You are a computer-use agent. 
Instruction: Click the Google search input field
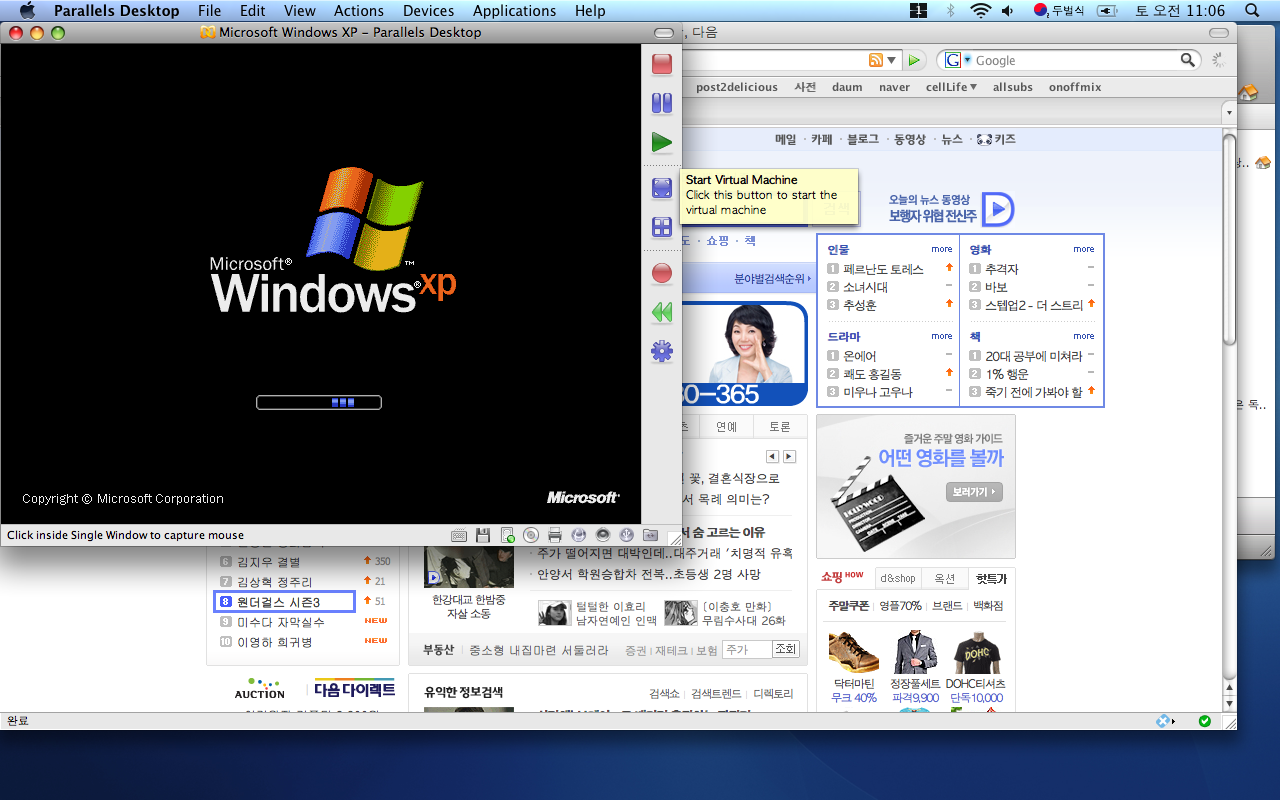(x=1076, y=60)
